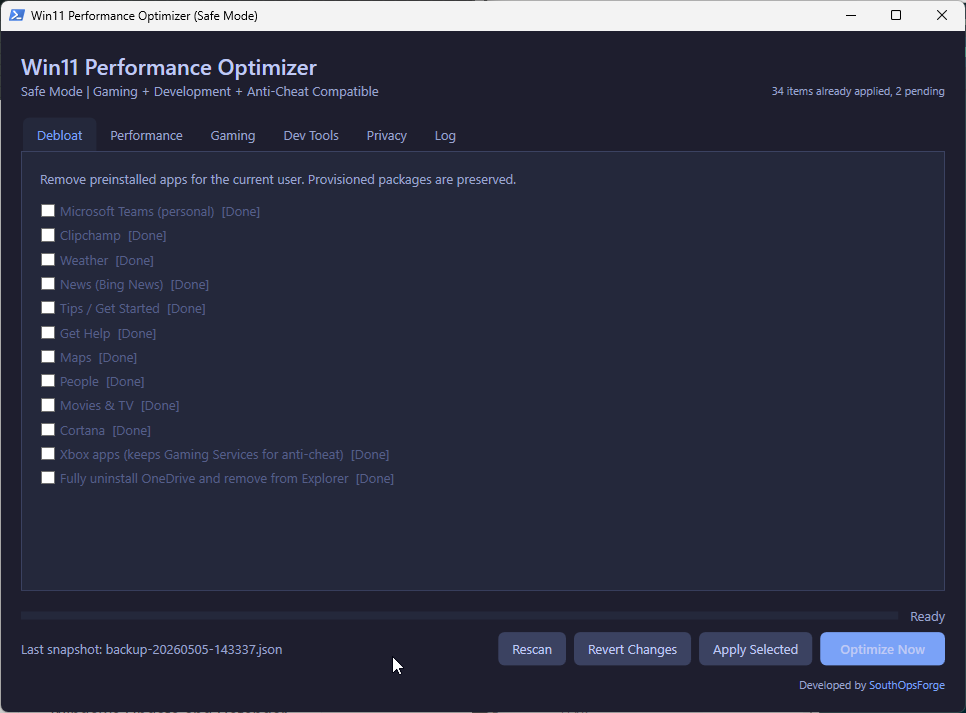Toggle the Tips / Get Started checkbox
Screen dimensions: 966x713
click(x=47, y=308)
